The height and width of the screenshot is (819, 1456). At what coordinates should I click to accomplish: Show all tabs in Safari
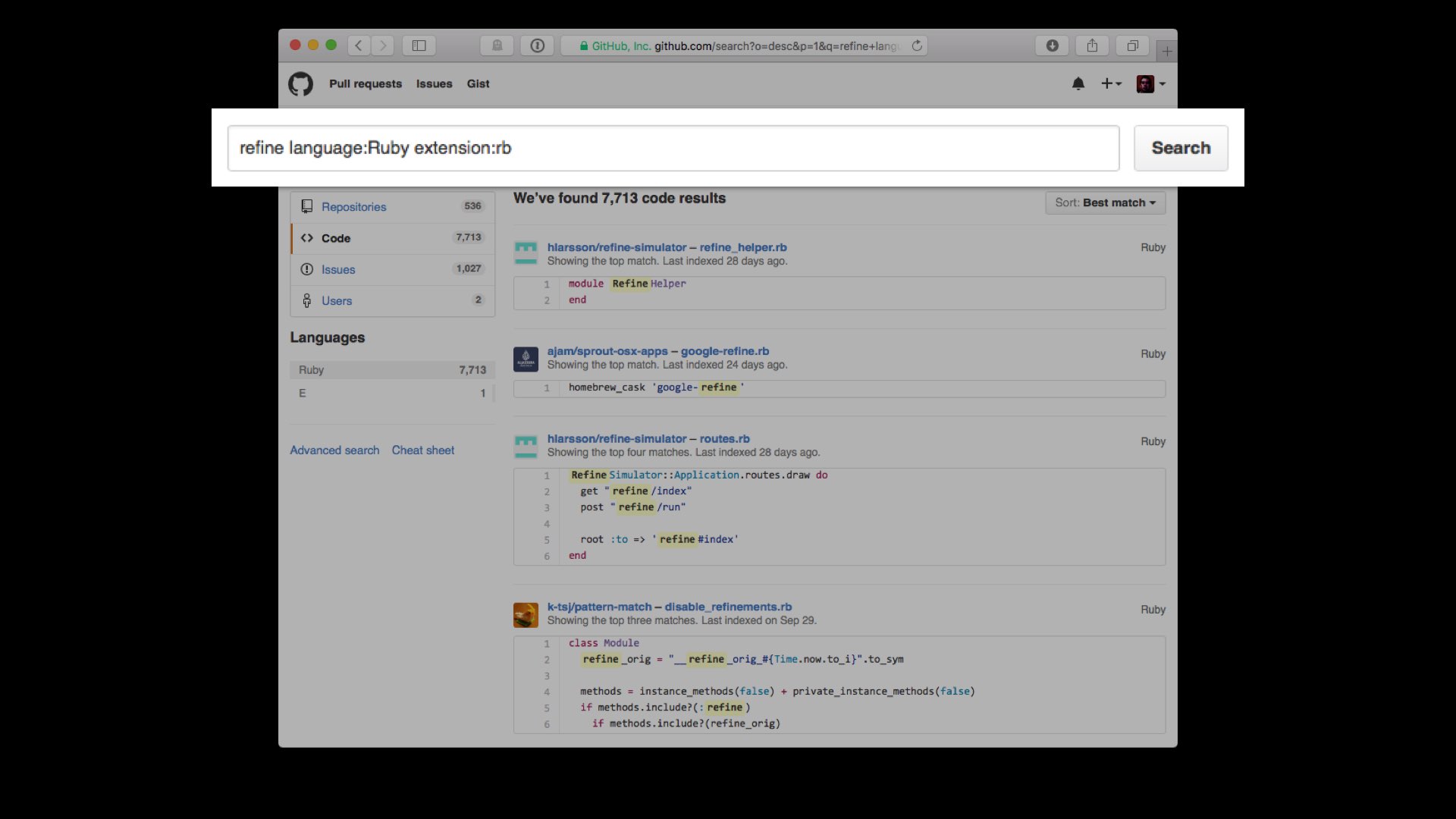(1132, 45)
